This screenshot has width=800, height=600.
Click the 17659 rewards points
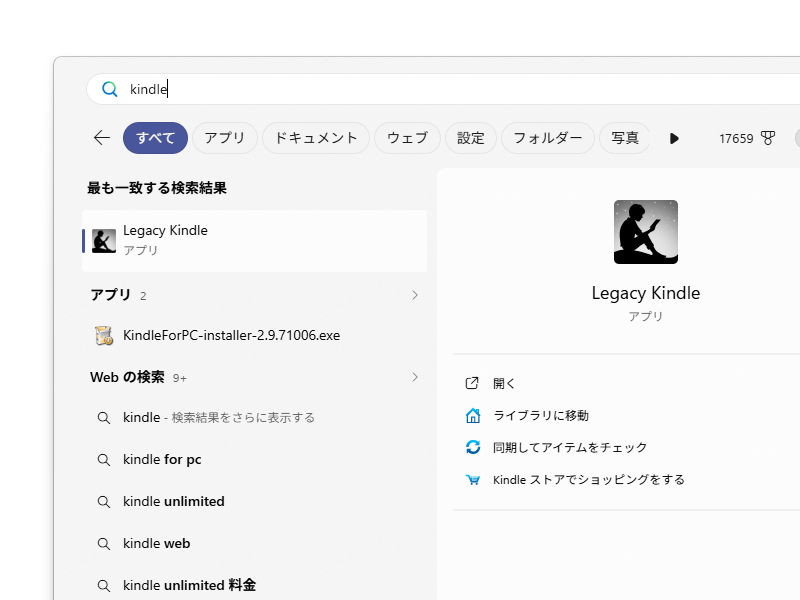(736, 138)
